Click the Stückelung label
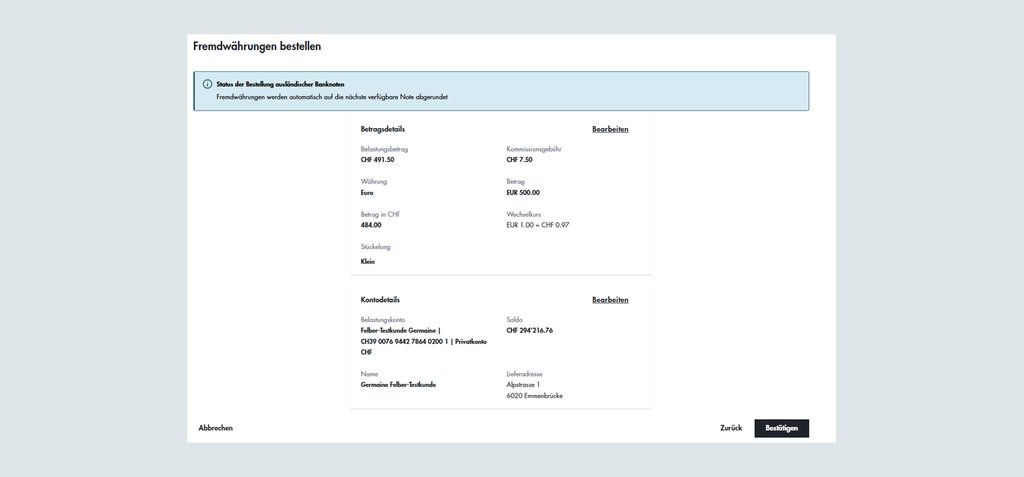This screenshot has height=477, width=1024. tap(376, 247)
